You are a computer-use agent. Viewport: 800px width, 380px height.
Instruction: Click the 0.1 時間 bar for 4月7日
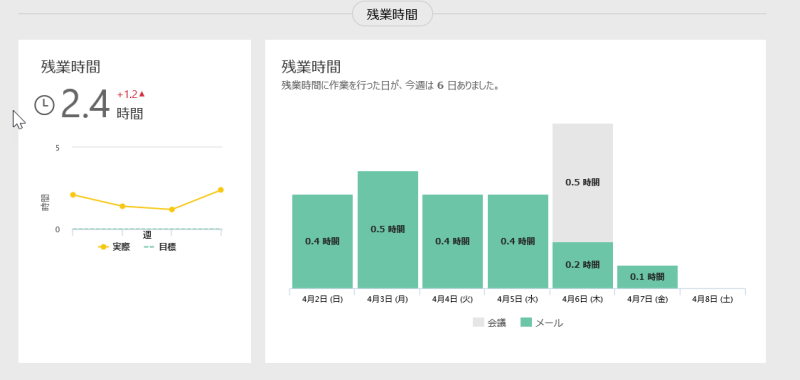(x=647, y=277)
